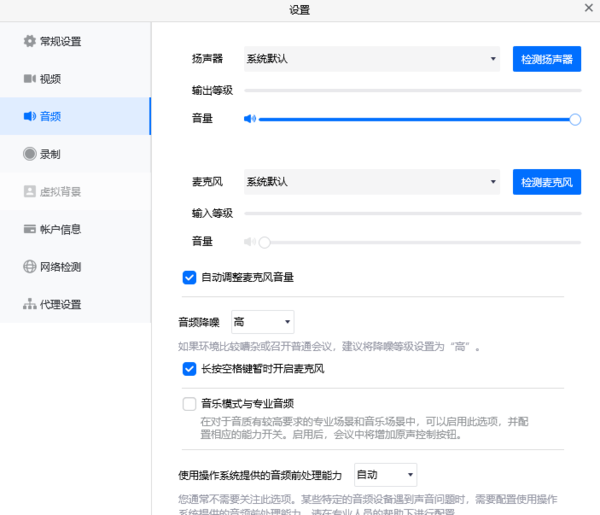Click the camera icon beside 视频
Screen dimensions: 600x515
coord(29,79)
